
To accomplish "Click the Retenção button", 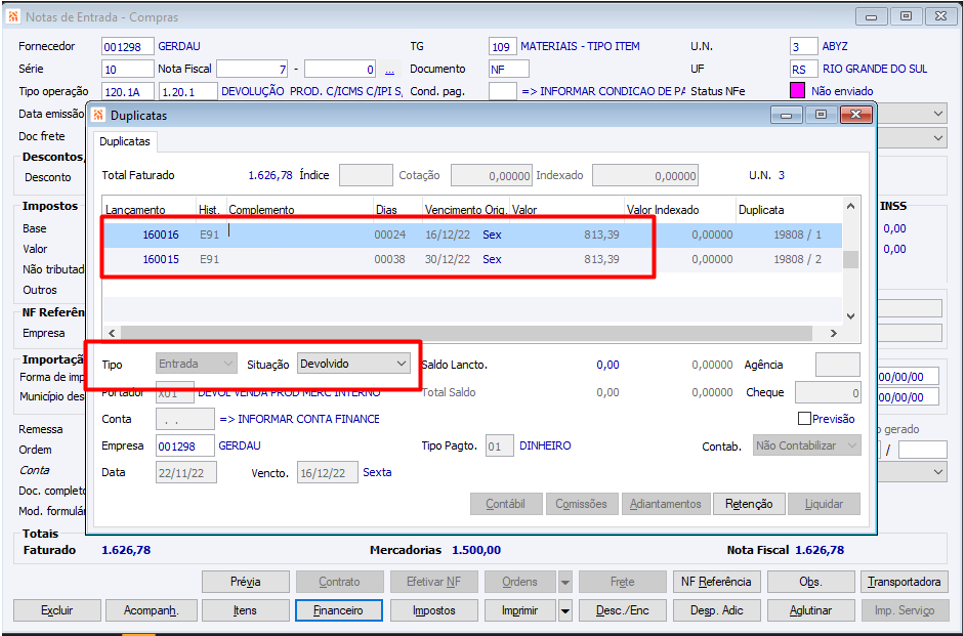I will pyautogui.click(x=749, y=504).
